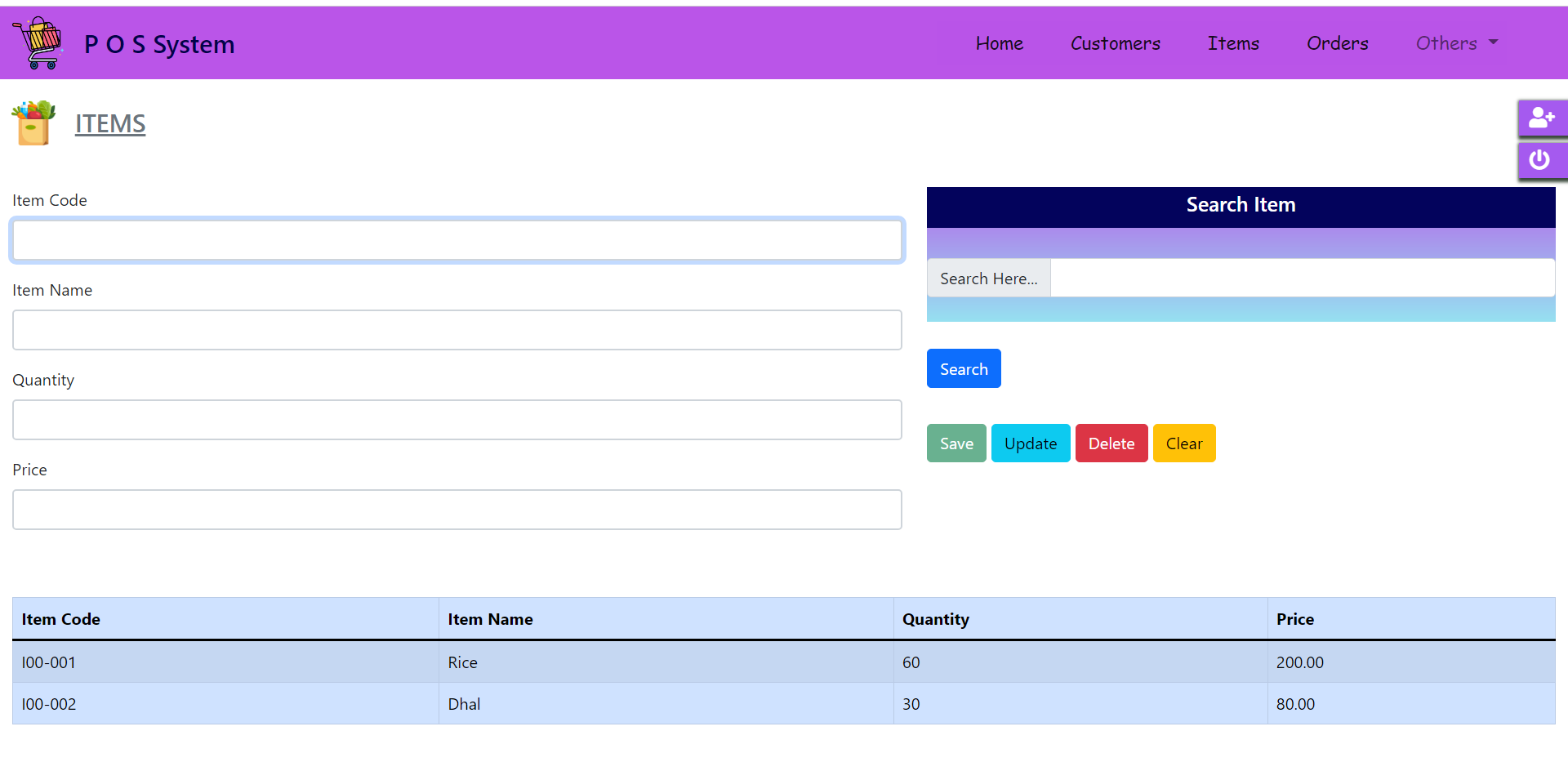Click the power logout icon on the right
Screen dimensions: 1568x771
click(x=1539, y=160)
